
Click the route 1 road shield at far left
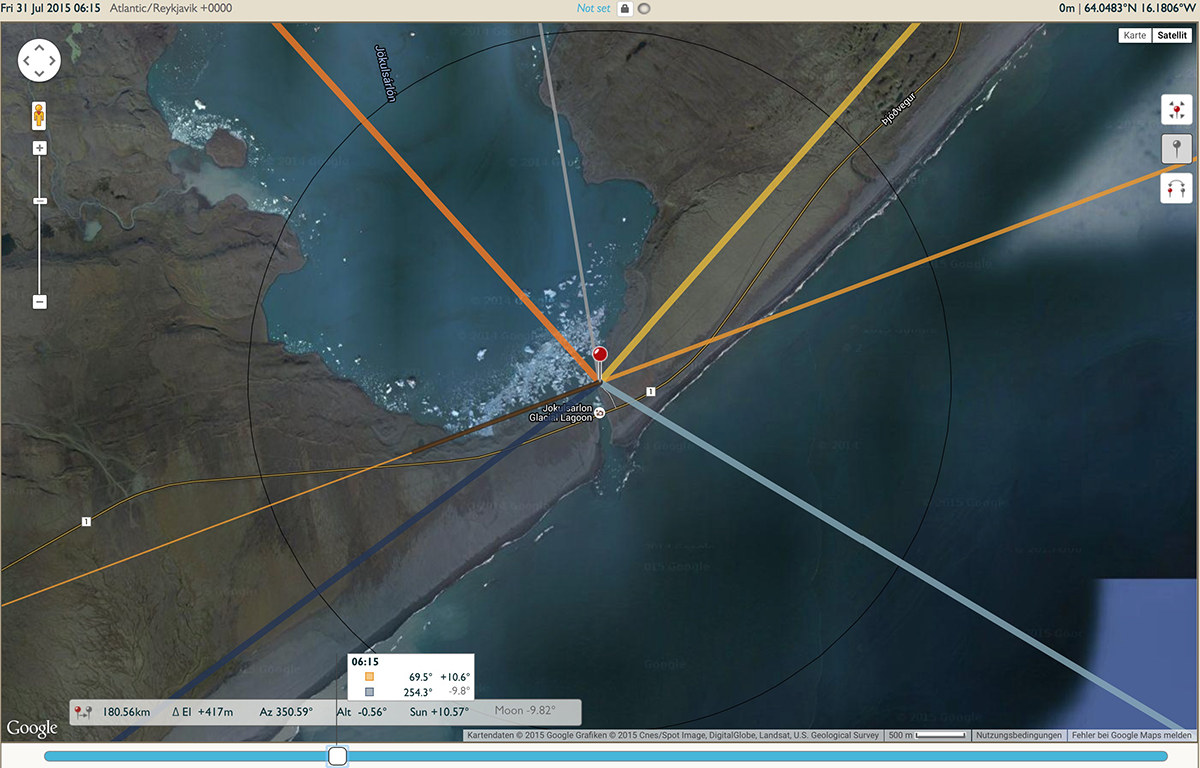pyautogui.click(x=87, y=521)
